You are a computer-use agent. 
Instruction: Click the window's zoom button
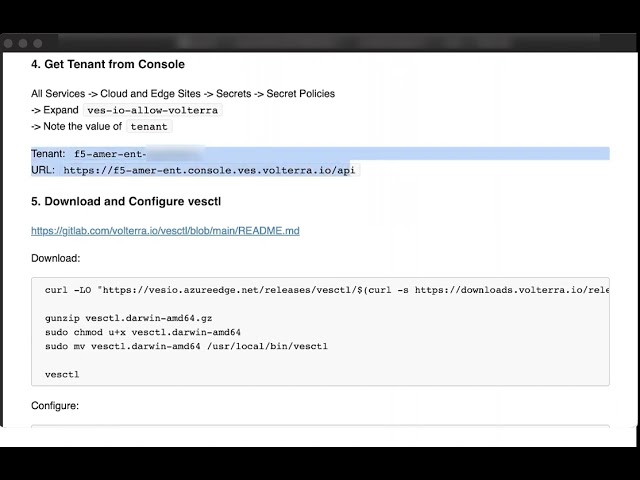click(x=38, y=43)
